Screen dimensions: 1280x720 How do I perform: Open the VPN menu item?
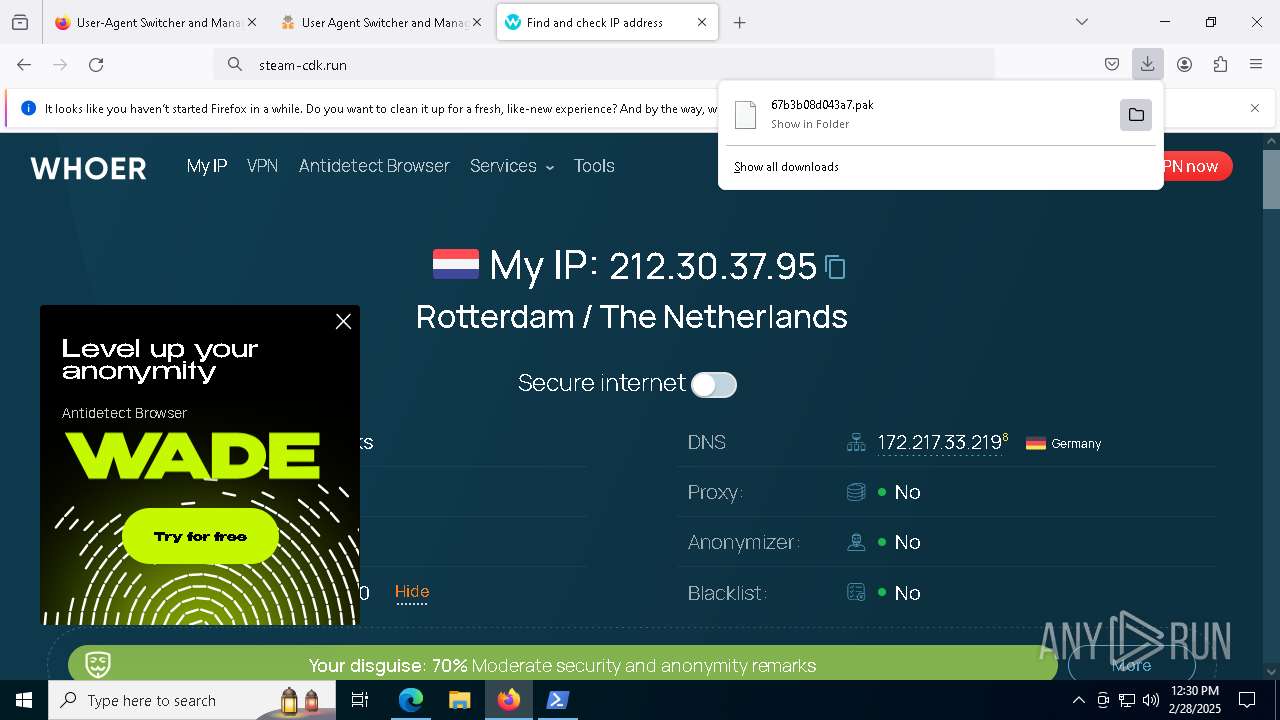click(x=263, y=166)
